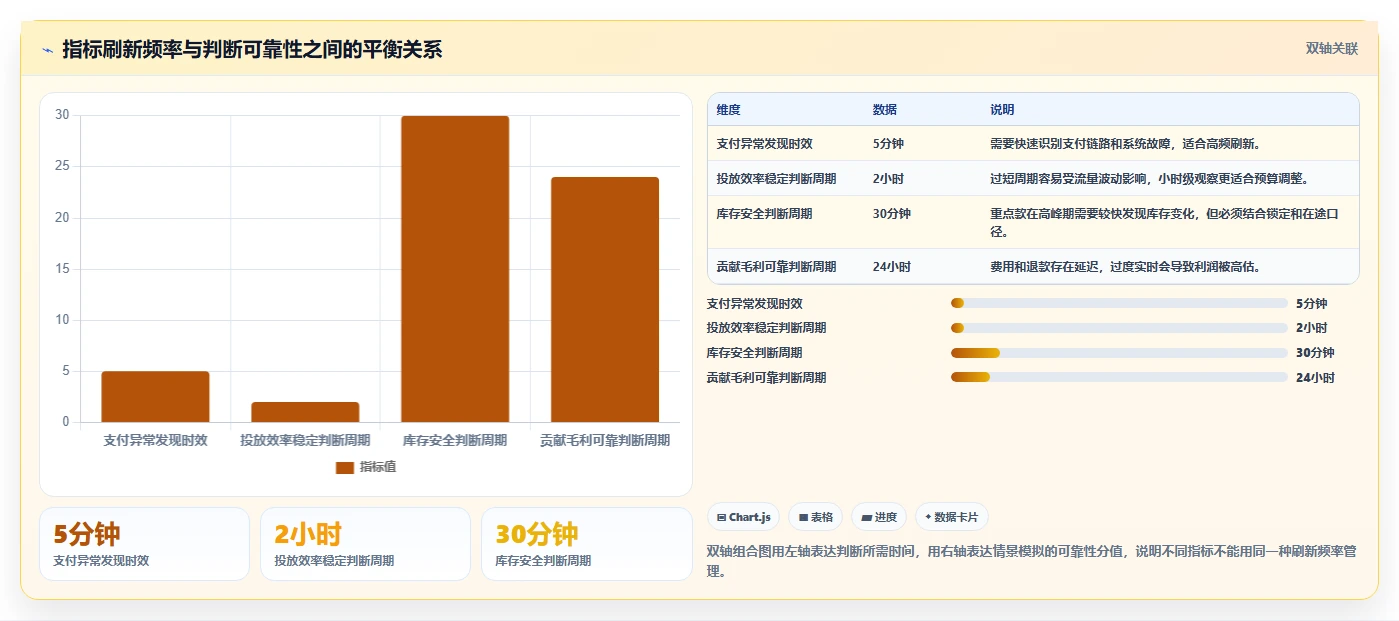Click the 数据 column header
Viewport: 1399px width, 621px height.
[x=885, y=109]
